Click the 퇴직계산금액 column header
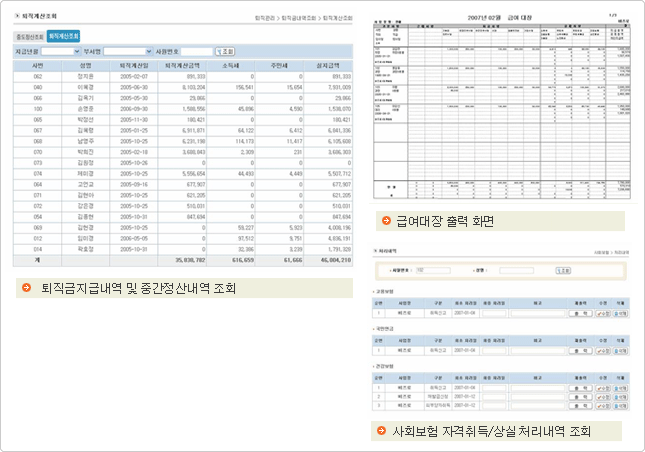 (x=190, y=64)
